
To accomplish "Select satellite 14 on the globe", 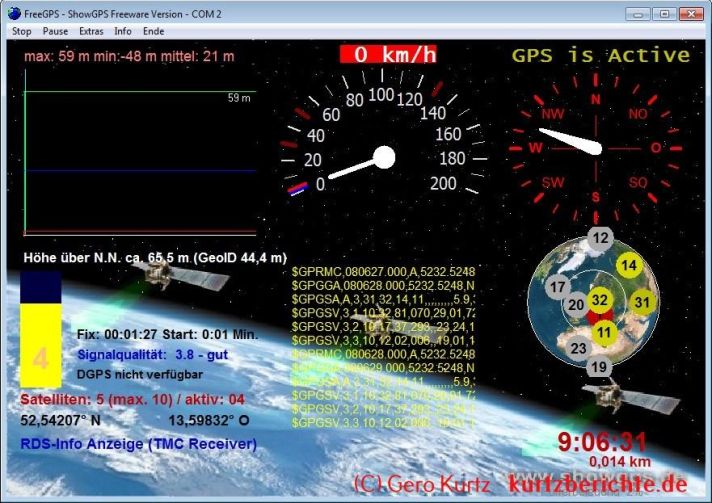I will click(x=629, y=266).
